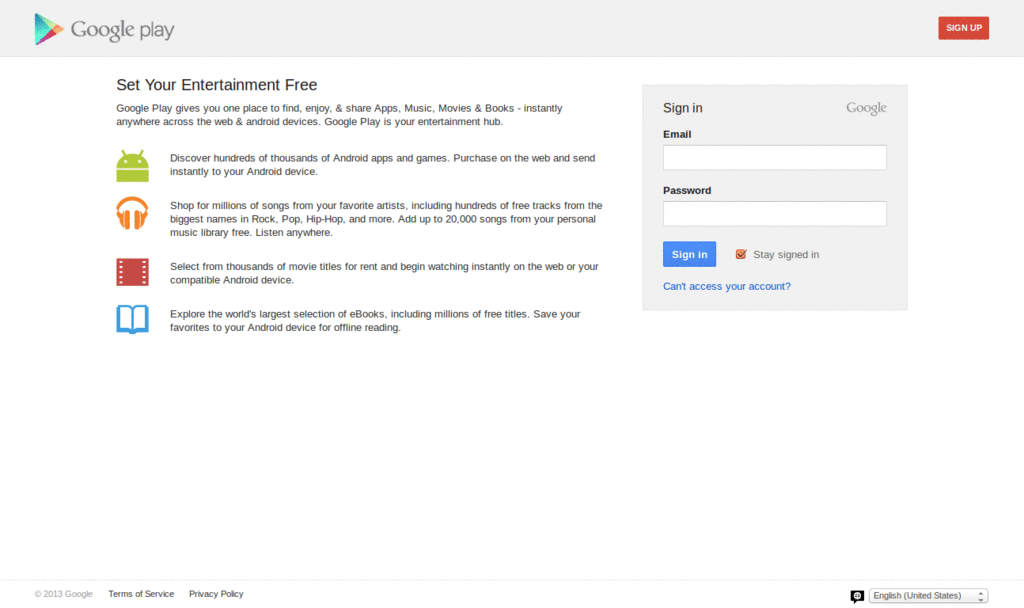Focus the Email input field
1024x608 pixels.
(x=775, y=157)
